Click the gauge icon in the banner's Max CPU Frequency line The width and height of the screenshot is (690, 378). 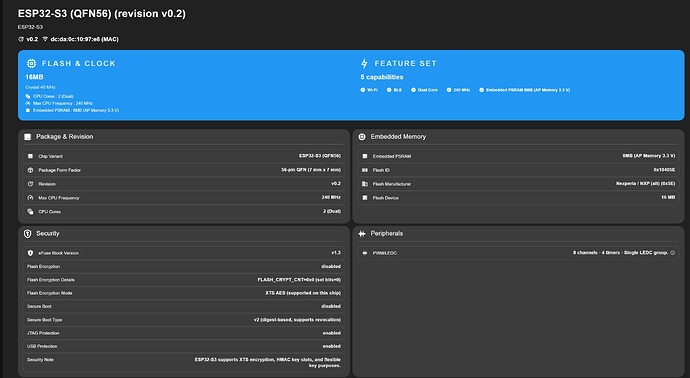(28, 103)
